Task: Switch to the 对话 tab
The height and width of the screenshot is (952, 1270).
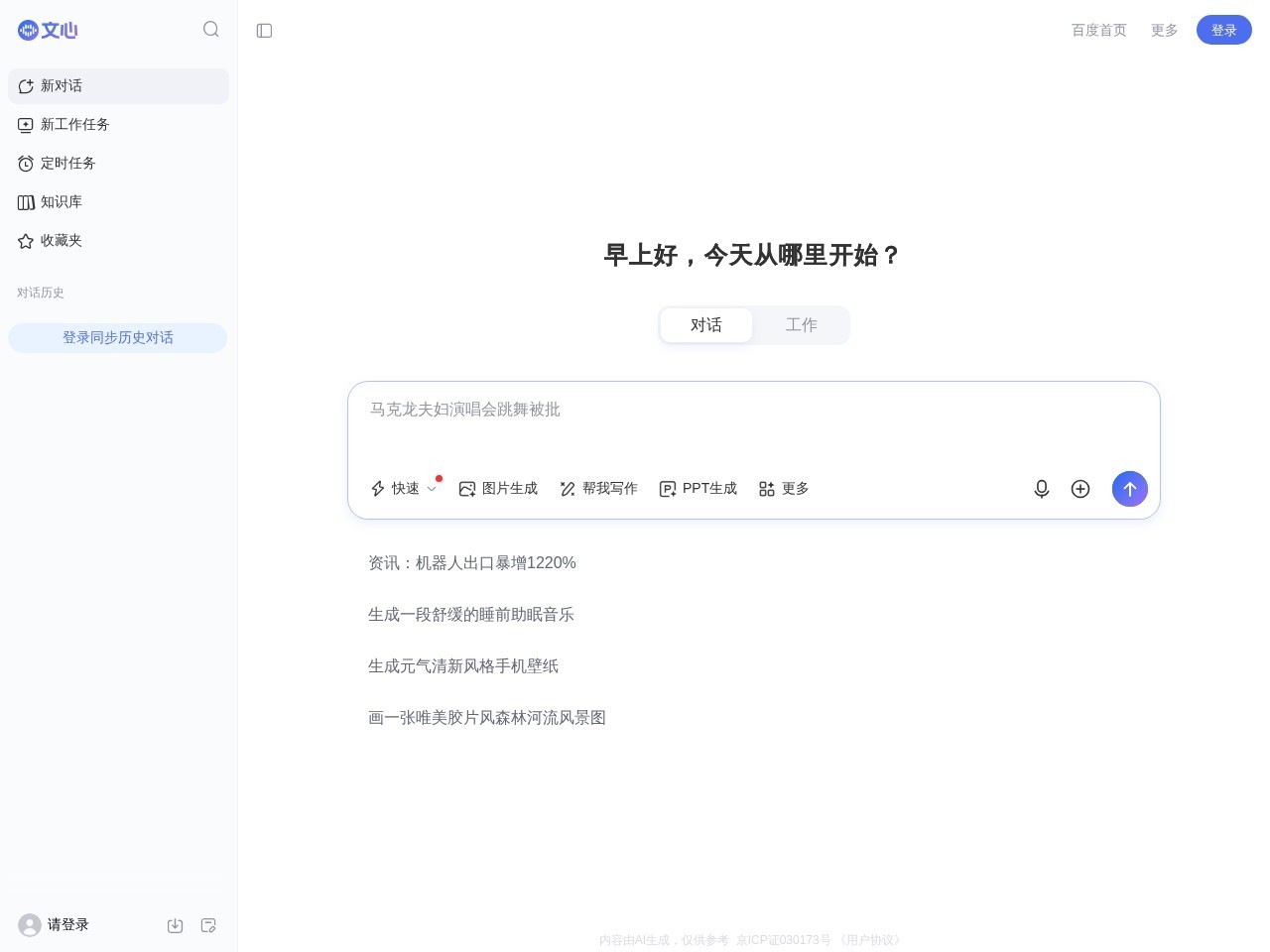Action: (x=706, y=325)
